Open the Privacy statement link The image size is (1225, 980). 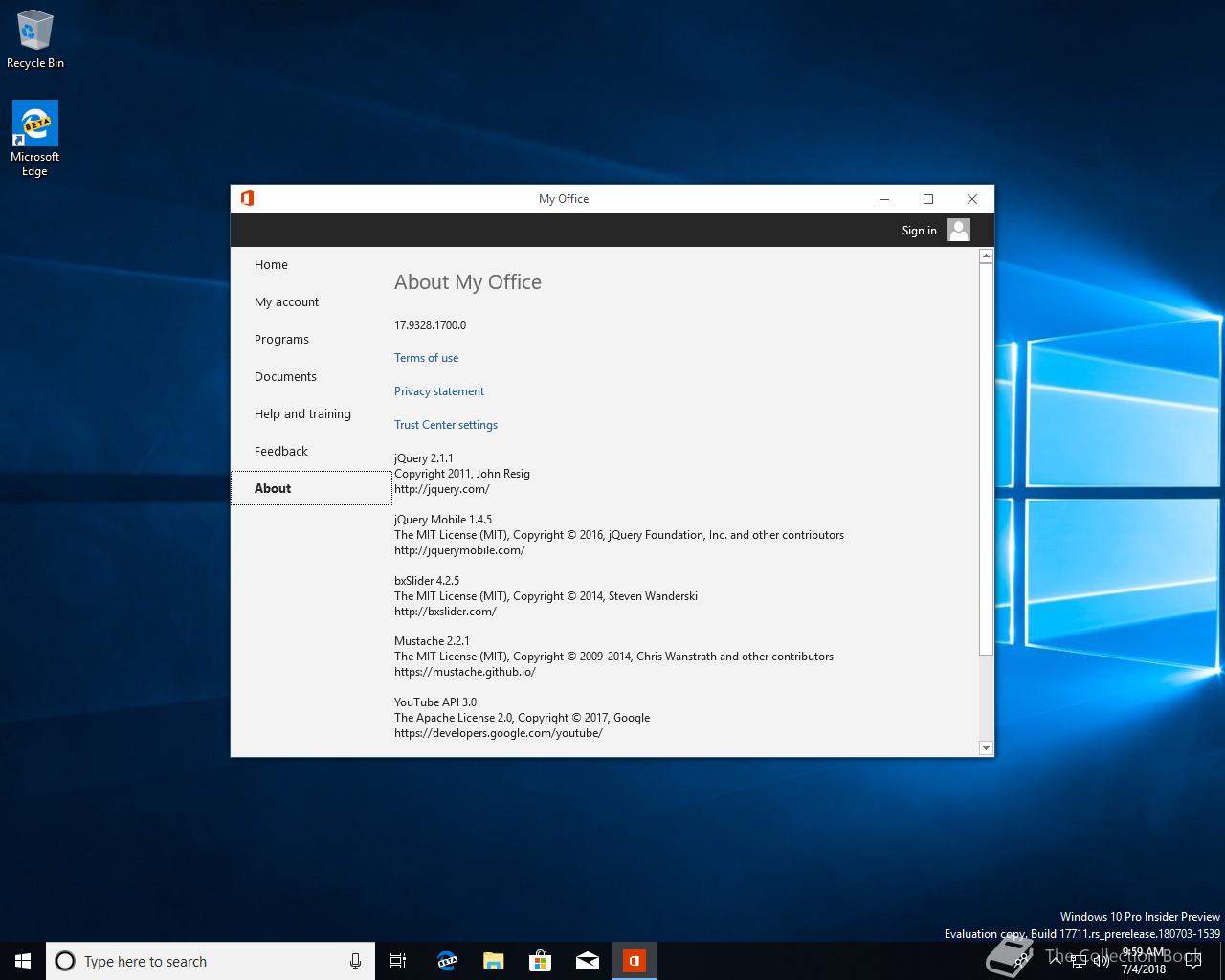click(x=439, y=391)
